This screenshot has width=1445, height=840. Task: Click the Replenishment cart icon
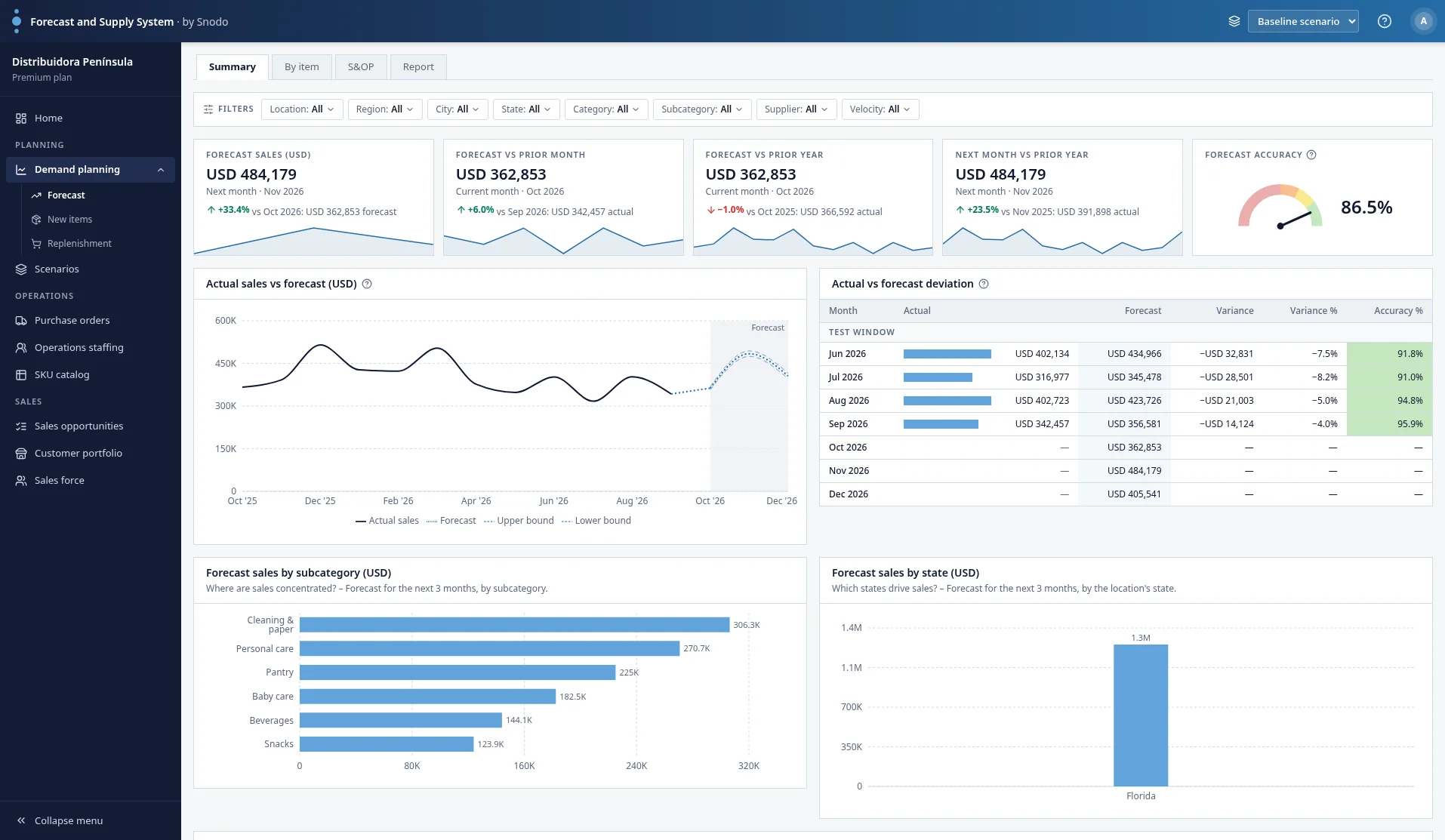pos(36,244)
